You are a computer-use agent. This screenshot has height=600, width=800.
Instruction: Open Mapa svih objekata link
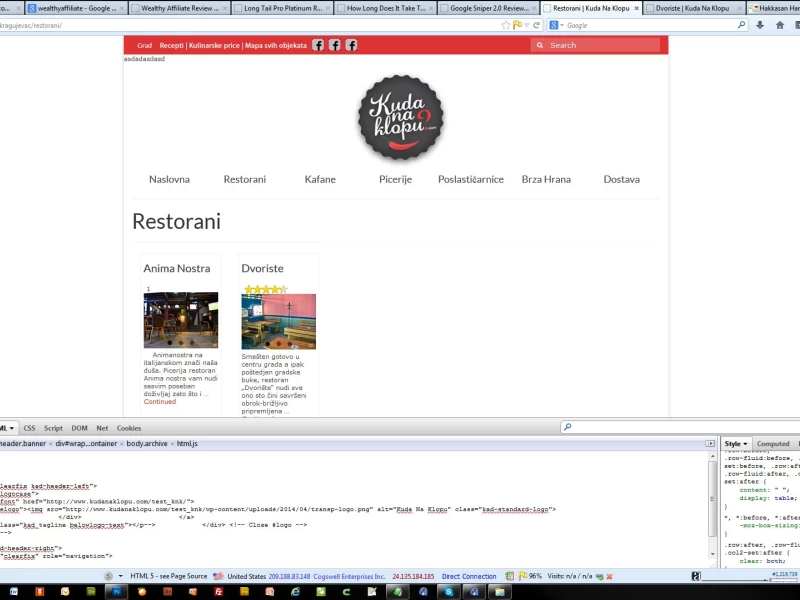(x=276, y=45)
